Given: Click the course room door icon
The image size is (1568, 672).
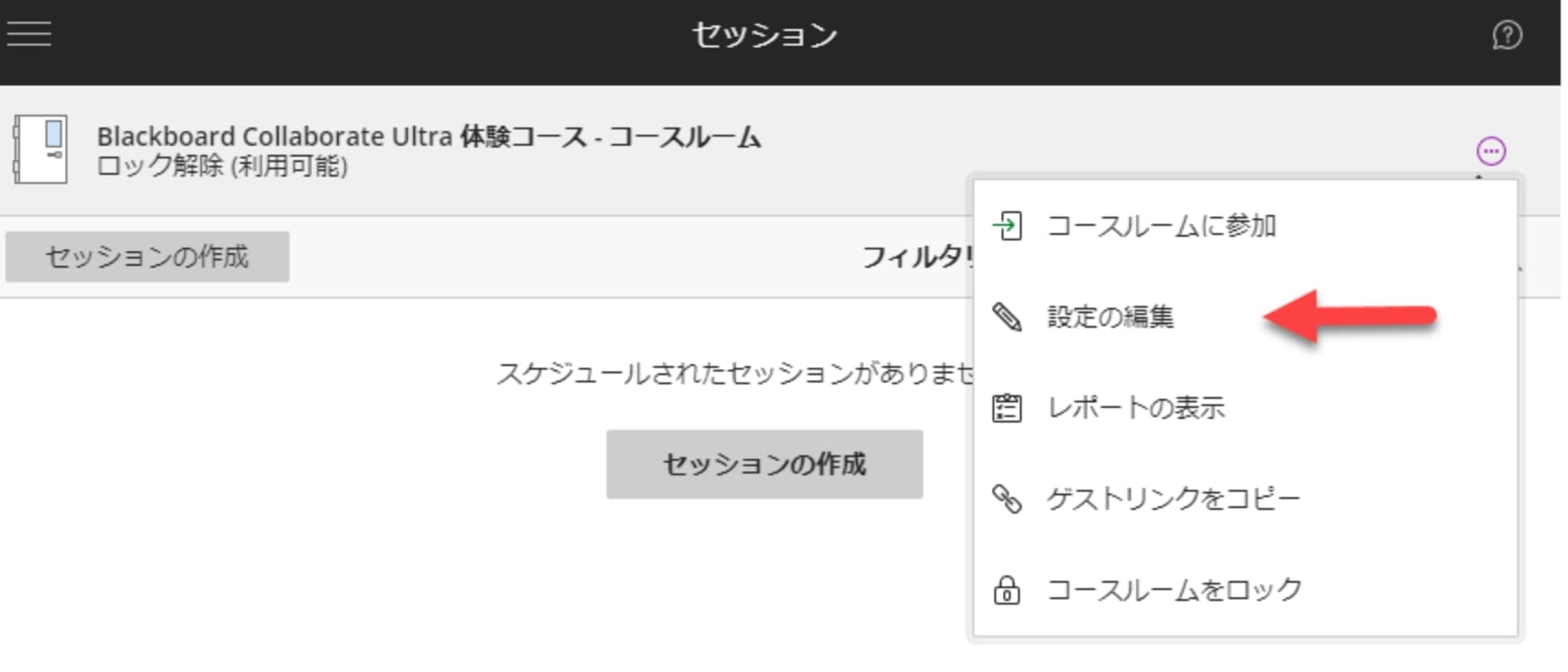Looking at the screenshot, I should 40,150.
